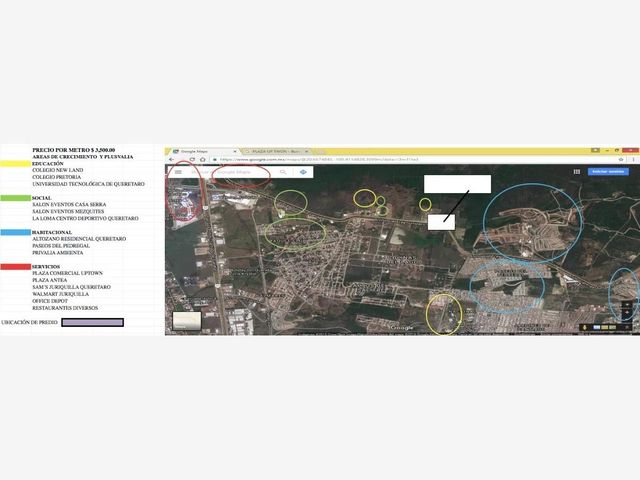Focus the Google Maps search field
Image resolution: width=640 pixels, height=480 pixels.
[x=233, y=172]
